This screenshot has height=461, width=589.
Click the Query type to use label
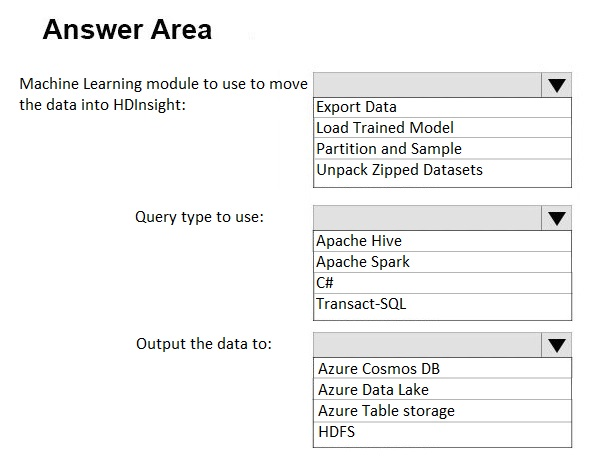click(x=199, y=217)
